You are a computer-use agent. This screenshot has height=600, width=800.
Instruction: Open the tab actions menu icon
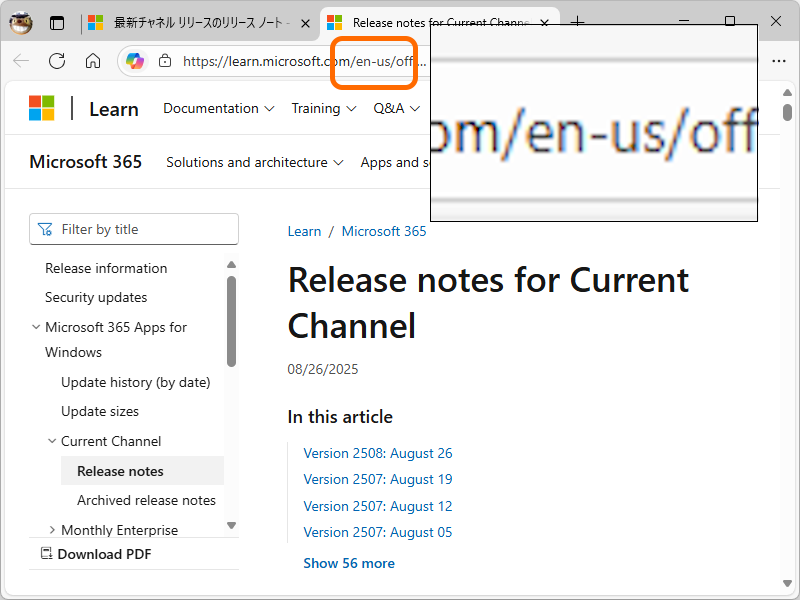[57, 22]
